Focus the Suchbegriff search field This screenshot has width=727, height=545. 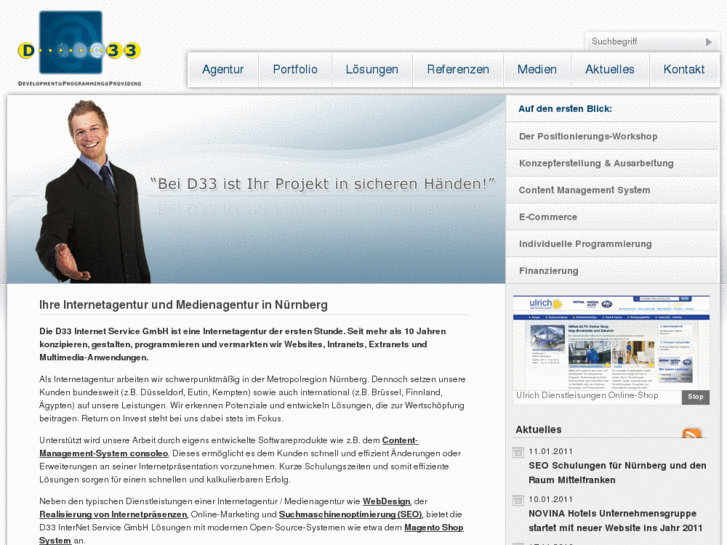pos(645,42)
